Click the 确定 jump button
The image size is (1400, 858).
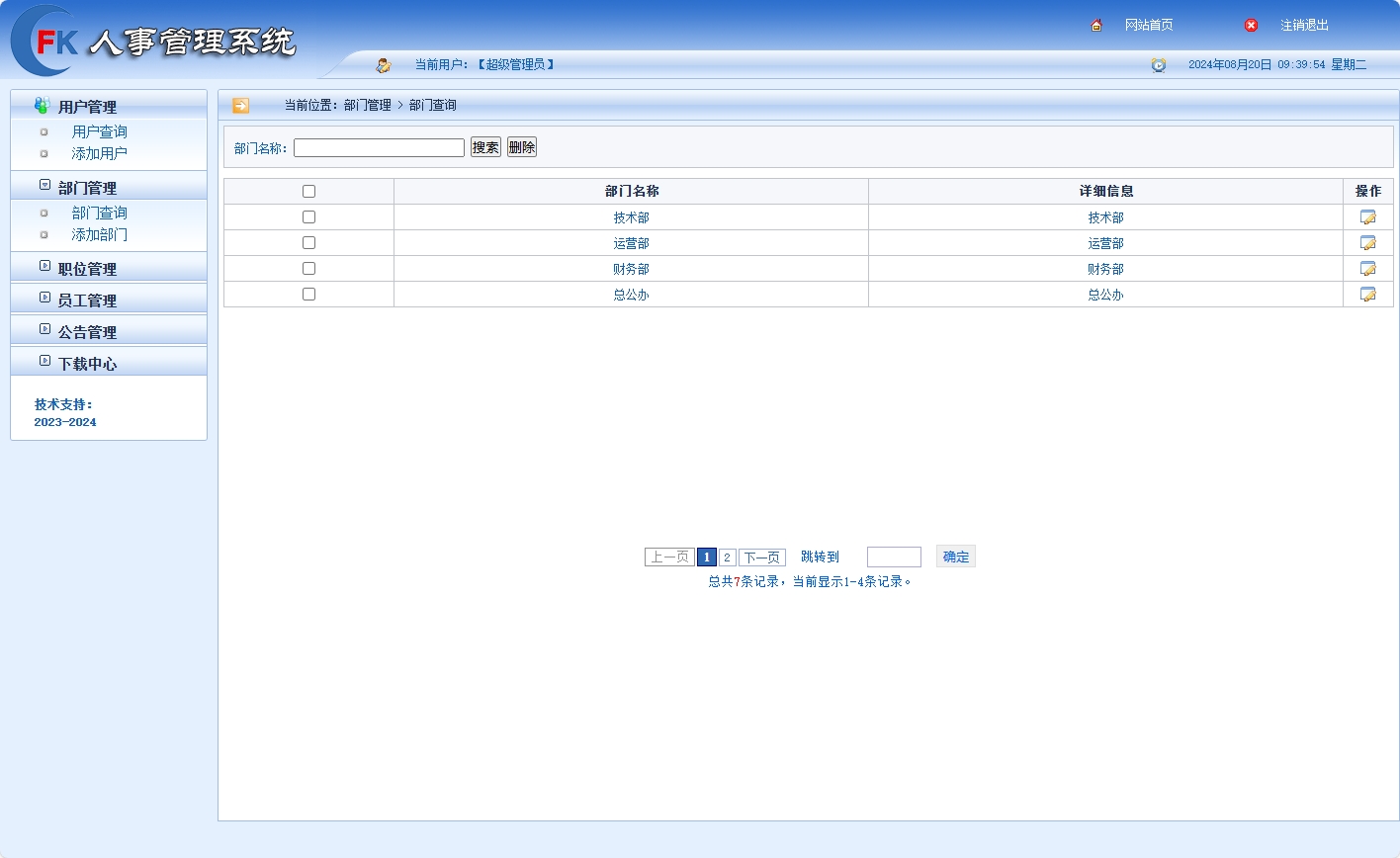tap(956, 557)
